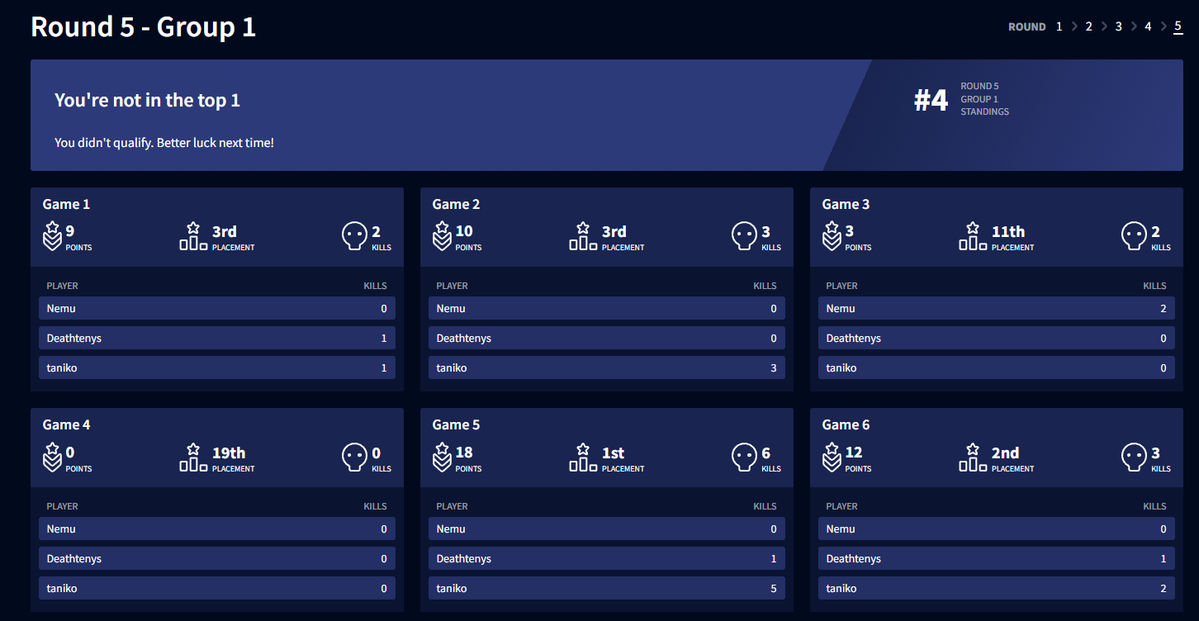This screenshot has height=621, width=1199.
Task: Select the taniko row in Game 4
Action: (x=217, y=588)
